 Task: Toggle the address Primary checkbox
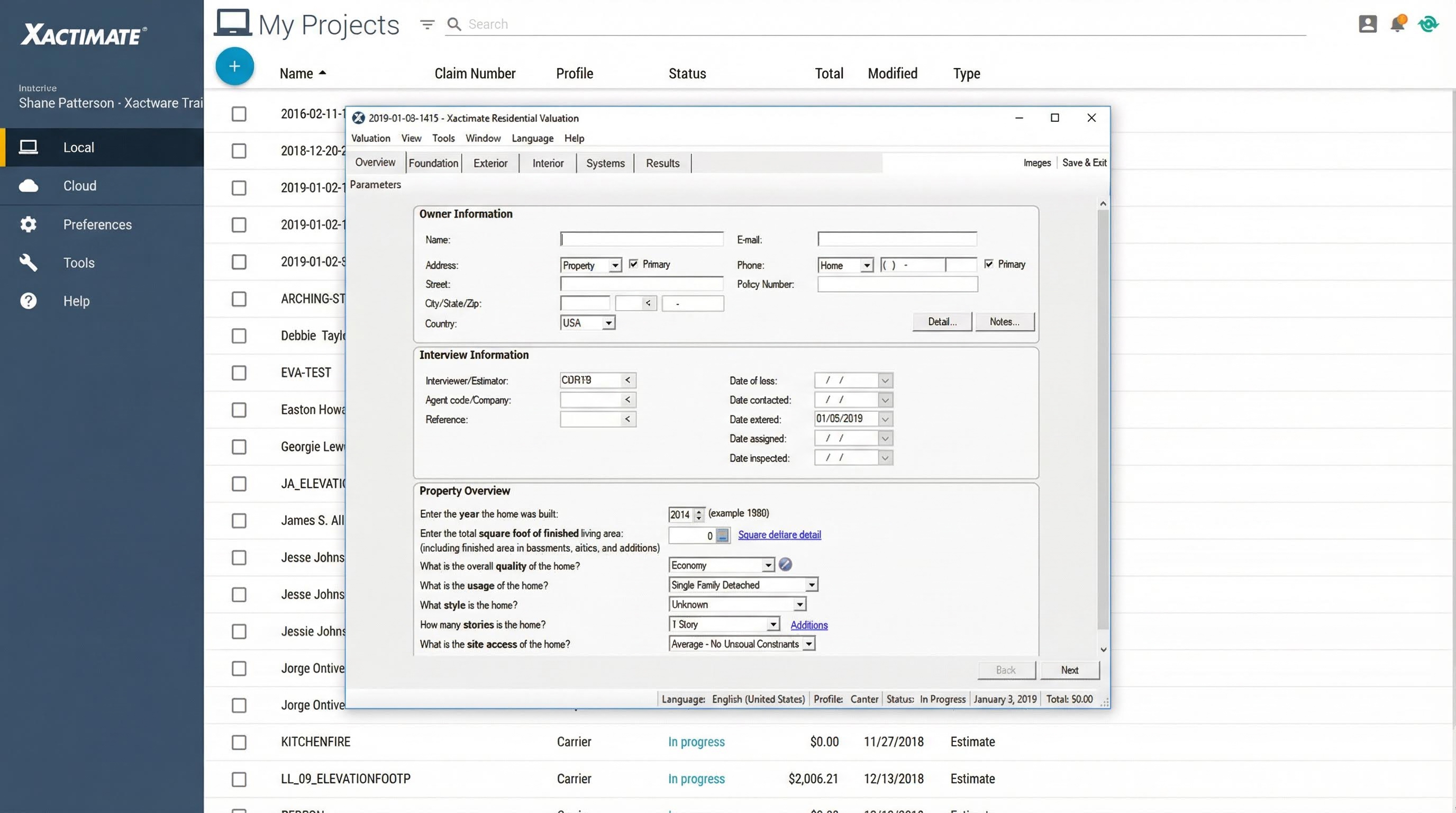634,264
